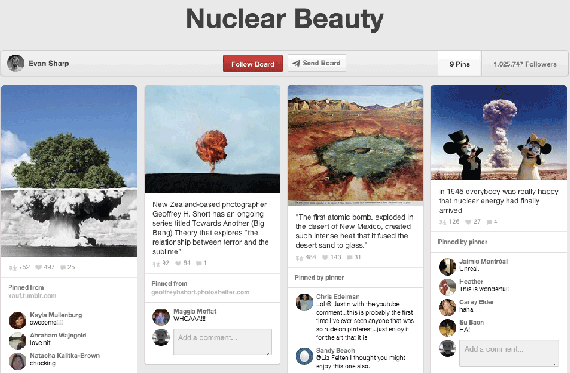Open the tree and mushroom cloud pin

(x=69, y=171)
